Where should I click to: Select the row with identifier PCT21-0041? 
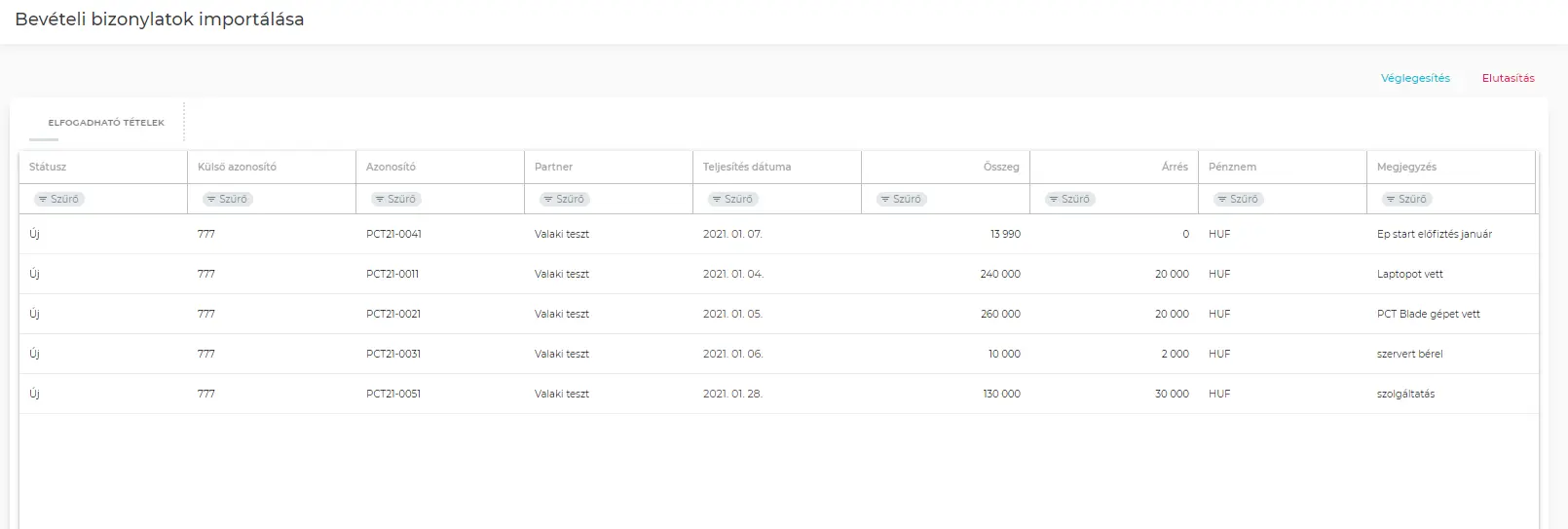pos(393,234)
